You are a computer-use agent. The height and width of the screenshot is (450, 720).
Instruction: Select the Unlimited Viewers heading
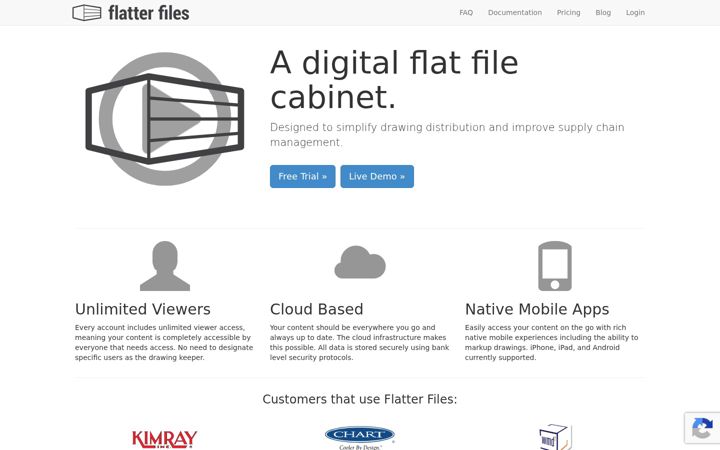click(x=143, y=309)
